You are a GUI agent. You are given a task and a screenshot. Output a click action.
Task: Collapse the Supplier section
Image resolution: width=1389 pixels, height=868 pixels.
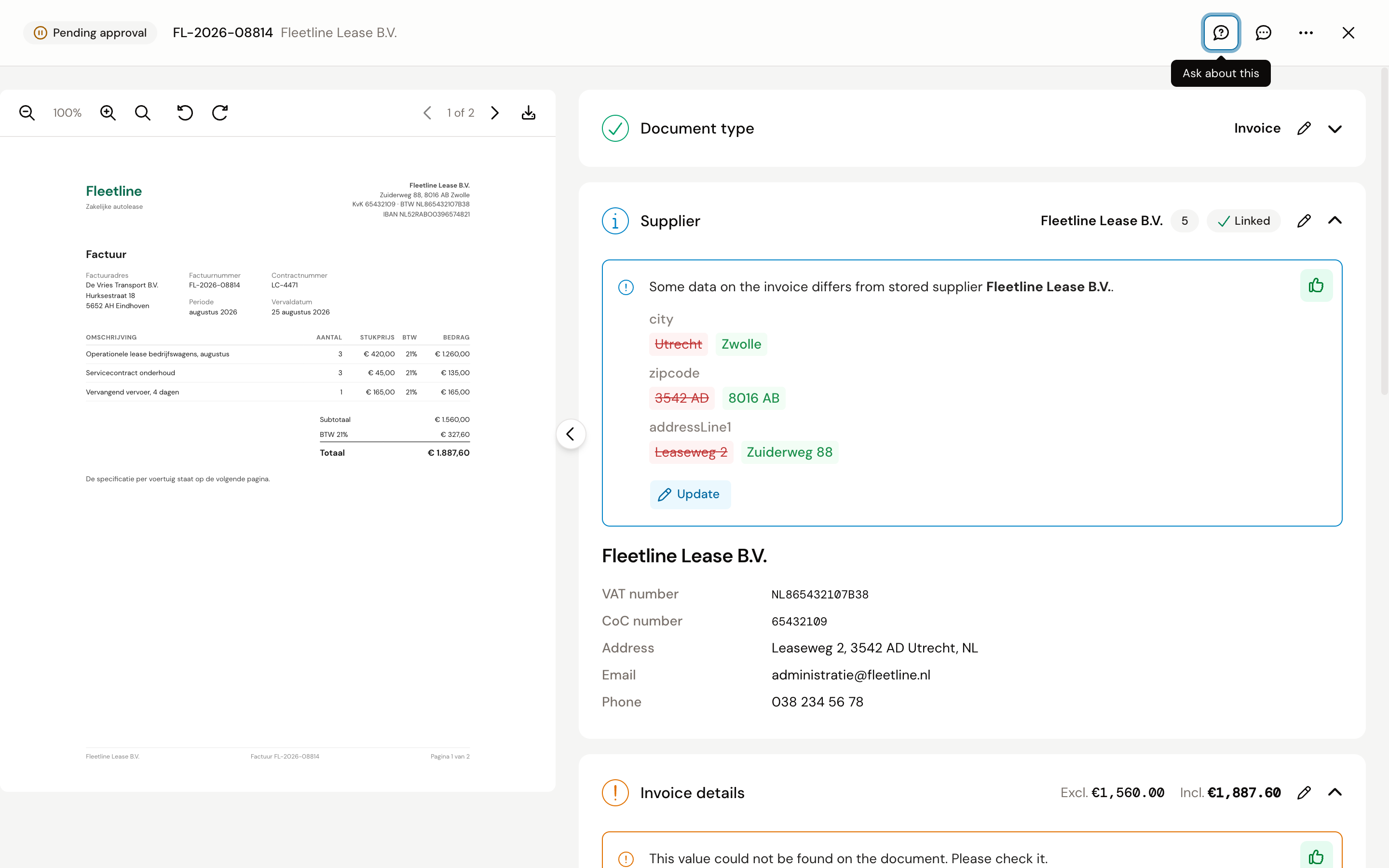(1335, 220)
